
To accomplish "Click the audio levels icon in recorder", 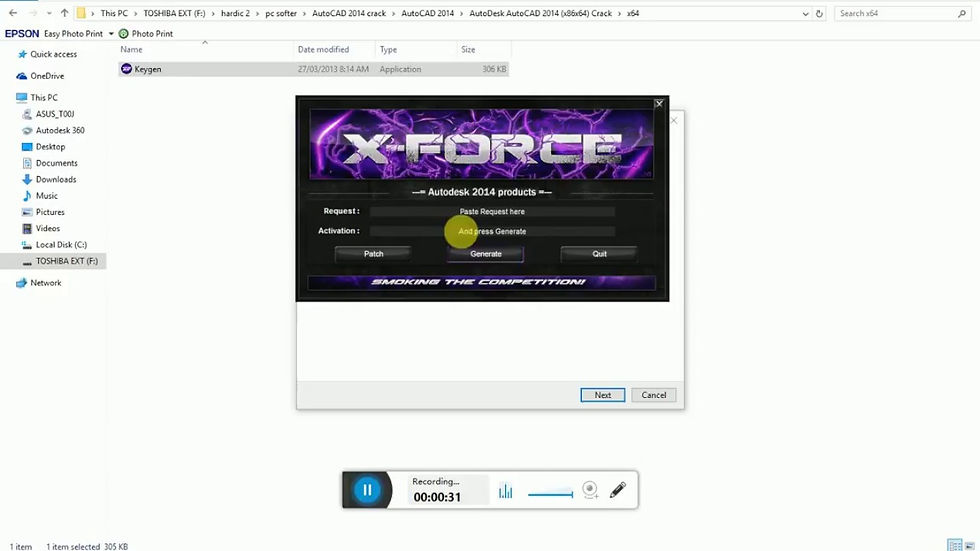I will pos(506,491).
